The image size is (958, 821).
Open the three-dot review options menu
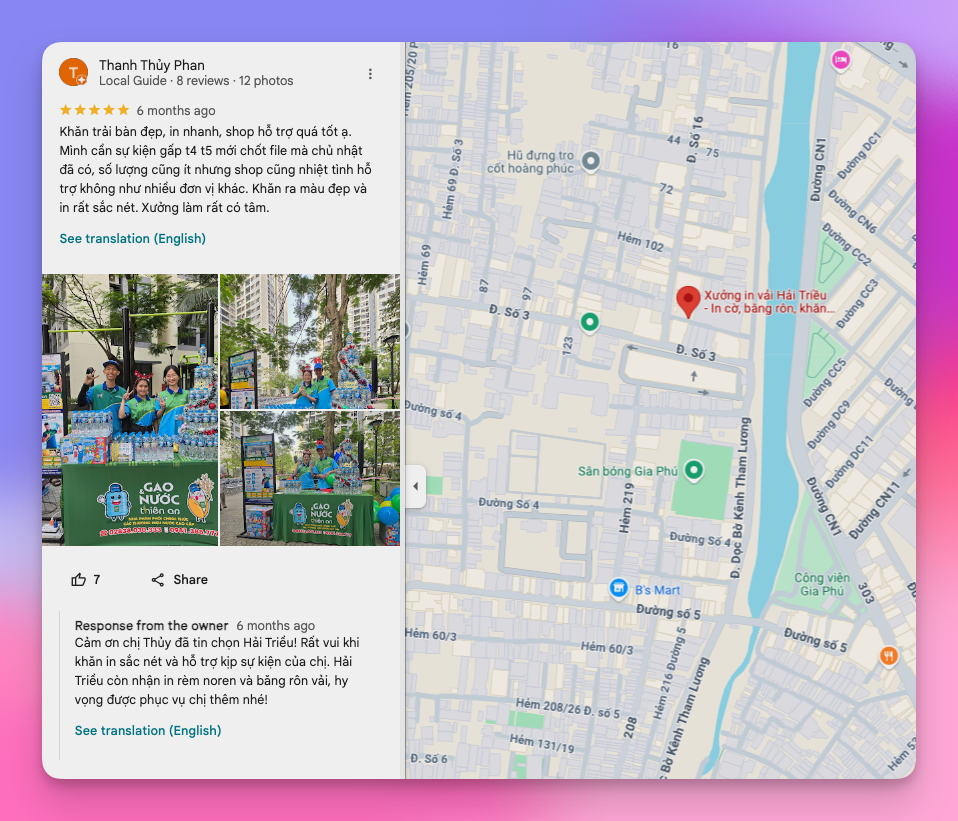(x=370, y=74)
